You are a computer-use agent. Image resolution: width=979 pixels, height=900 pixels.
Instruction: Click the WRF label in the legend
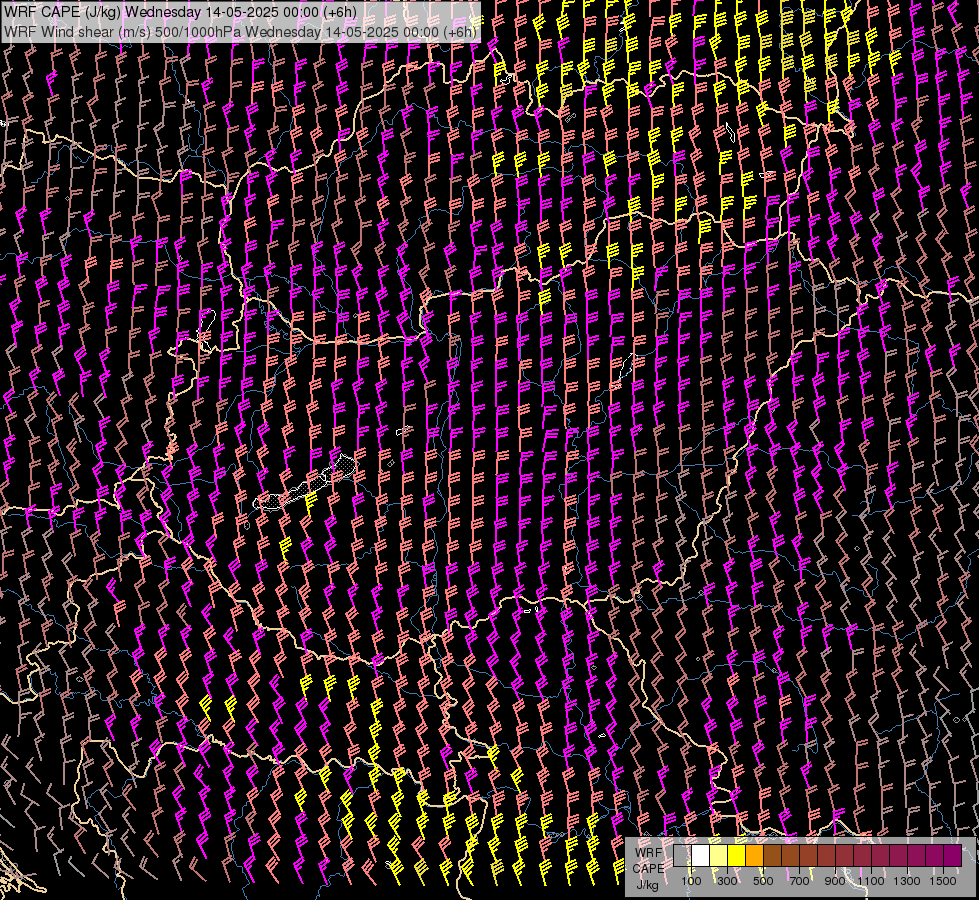649,853
